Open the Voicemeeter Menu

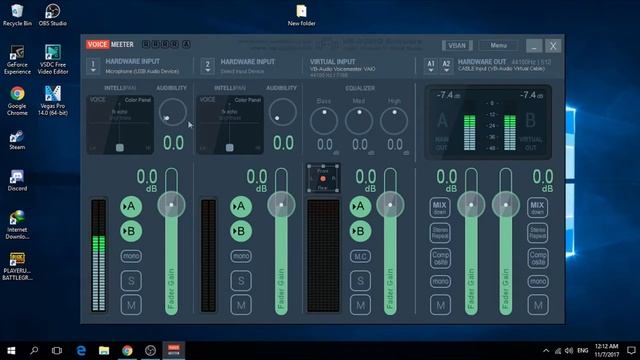[x=498, y=45]
